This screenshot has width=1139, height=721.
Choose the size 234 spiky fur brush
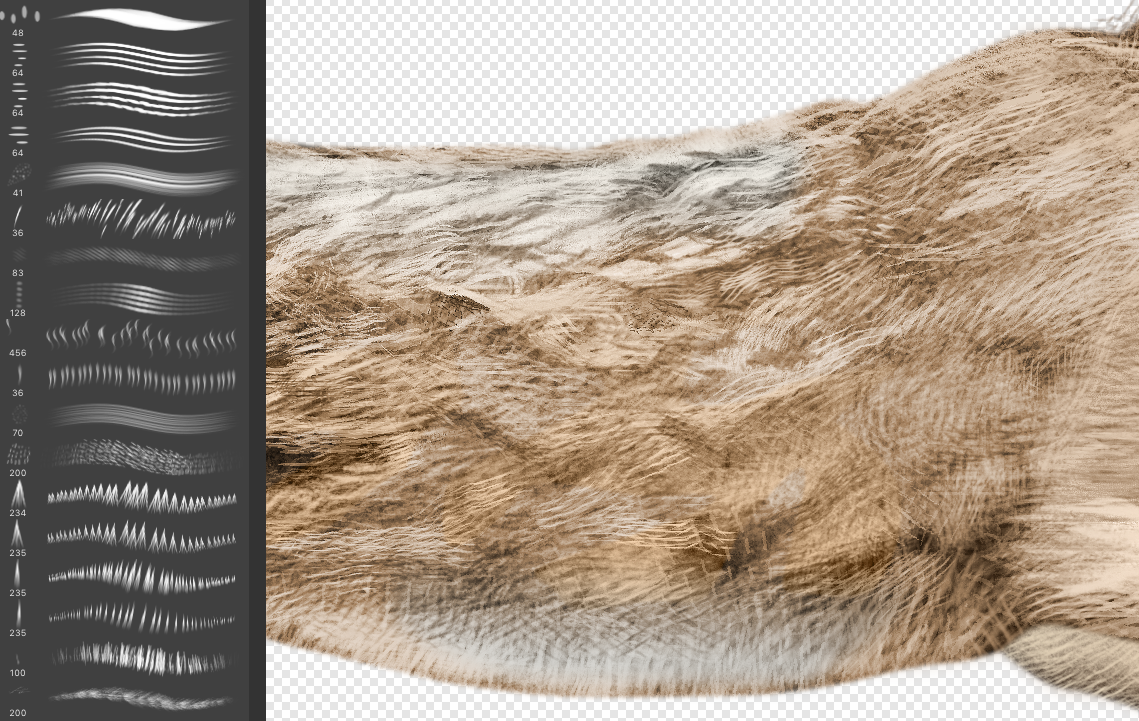point(140,497)
